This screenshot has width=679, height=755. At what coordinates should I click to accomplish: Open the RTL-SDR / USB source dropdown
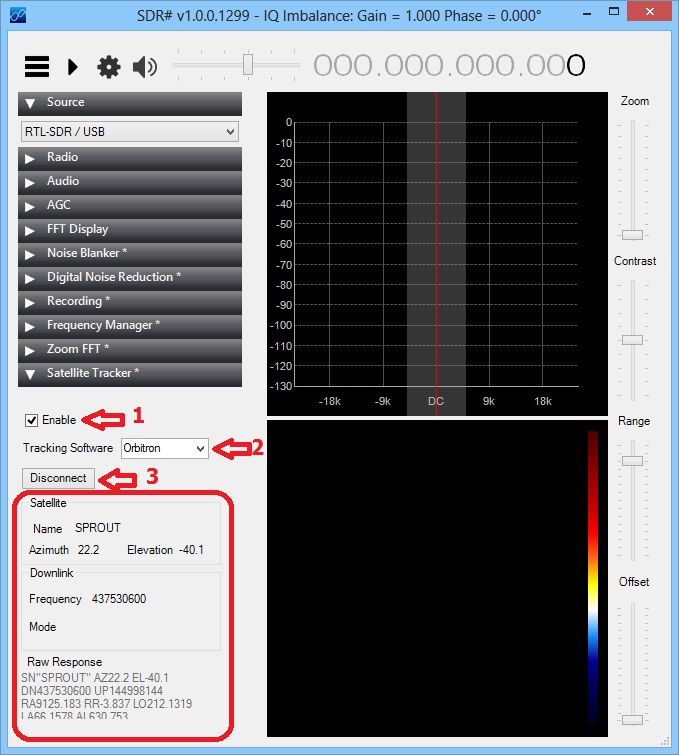point(130,131)
